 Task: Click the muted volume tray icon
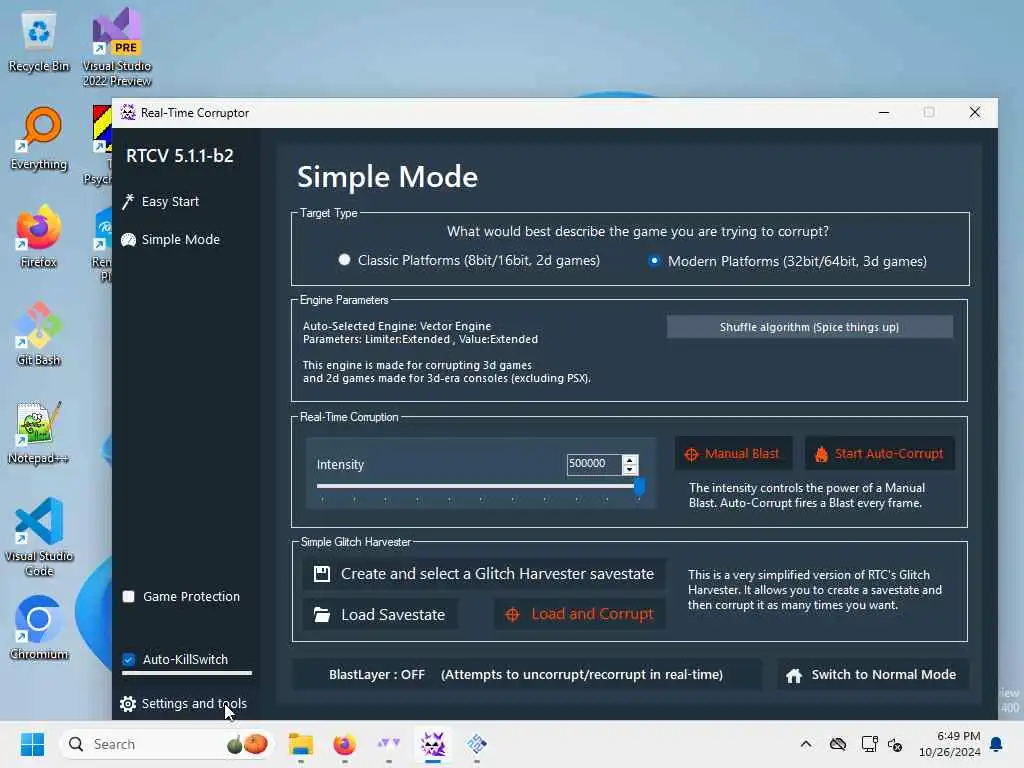895,744
